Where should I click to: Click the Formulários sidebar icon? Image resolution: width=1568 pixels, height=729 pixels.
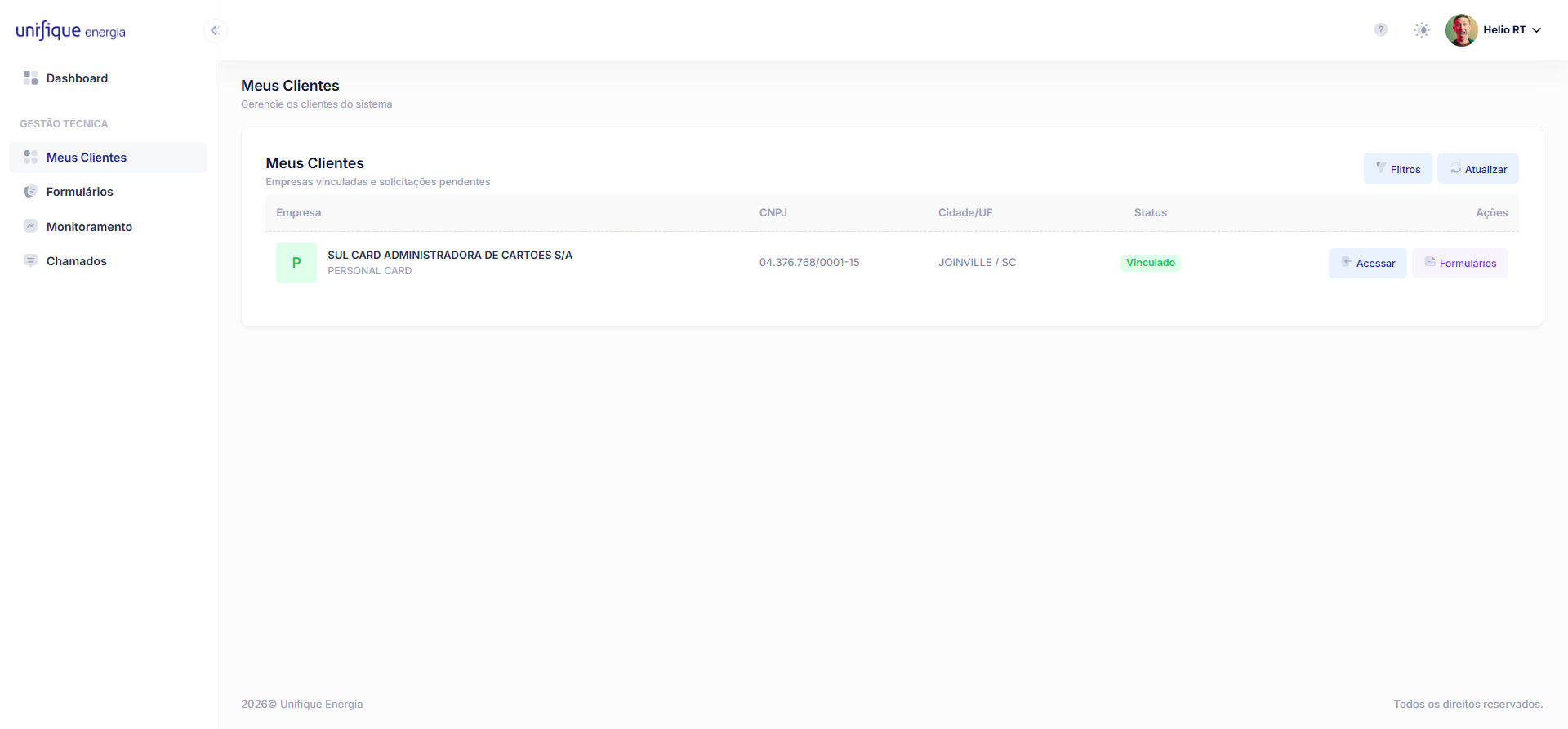31,191
